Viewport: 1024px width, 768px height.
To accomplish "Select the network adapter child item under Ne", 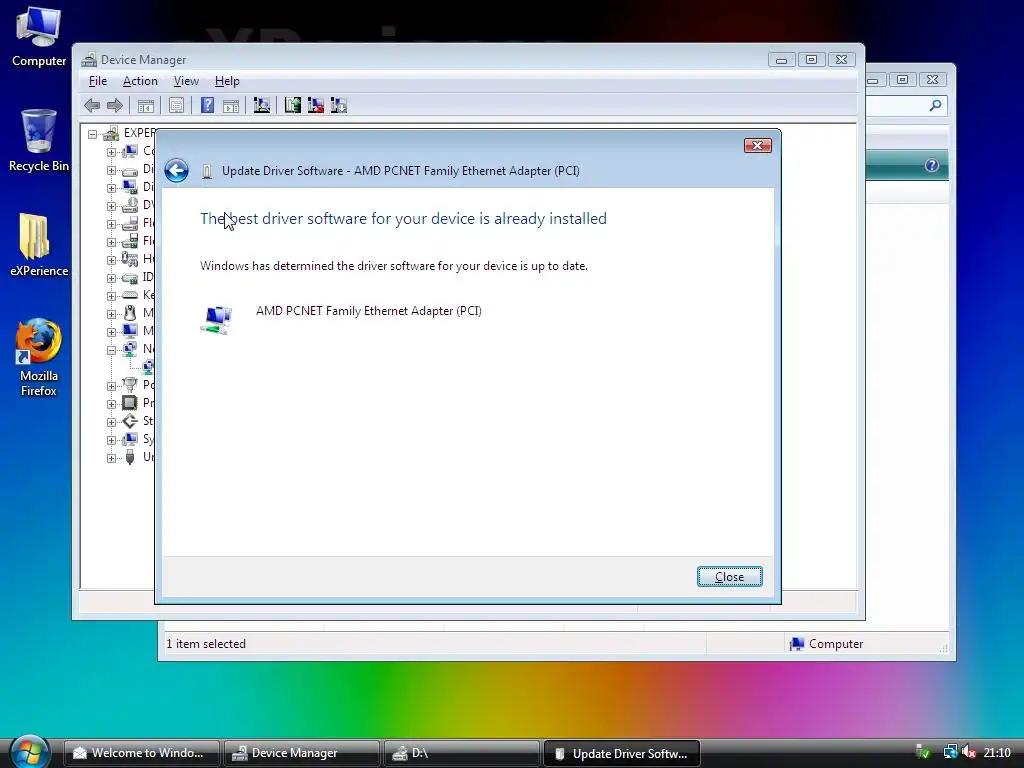I will tap(148, 367).
